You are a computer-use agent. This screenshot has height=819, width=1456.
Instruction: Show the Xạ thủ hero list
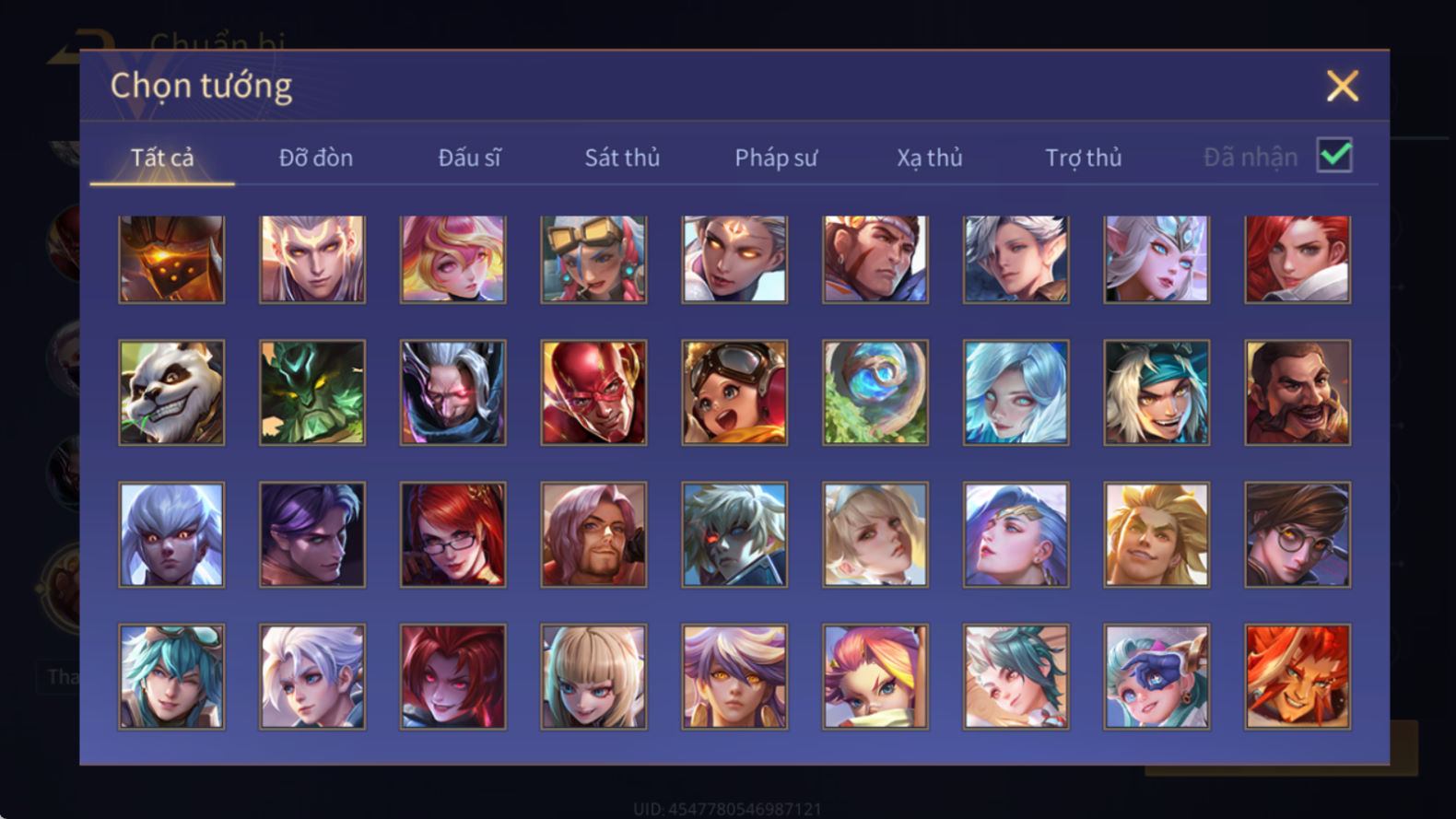[930, 158]
